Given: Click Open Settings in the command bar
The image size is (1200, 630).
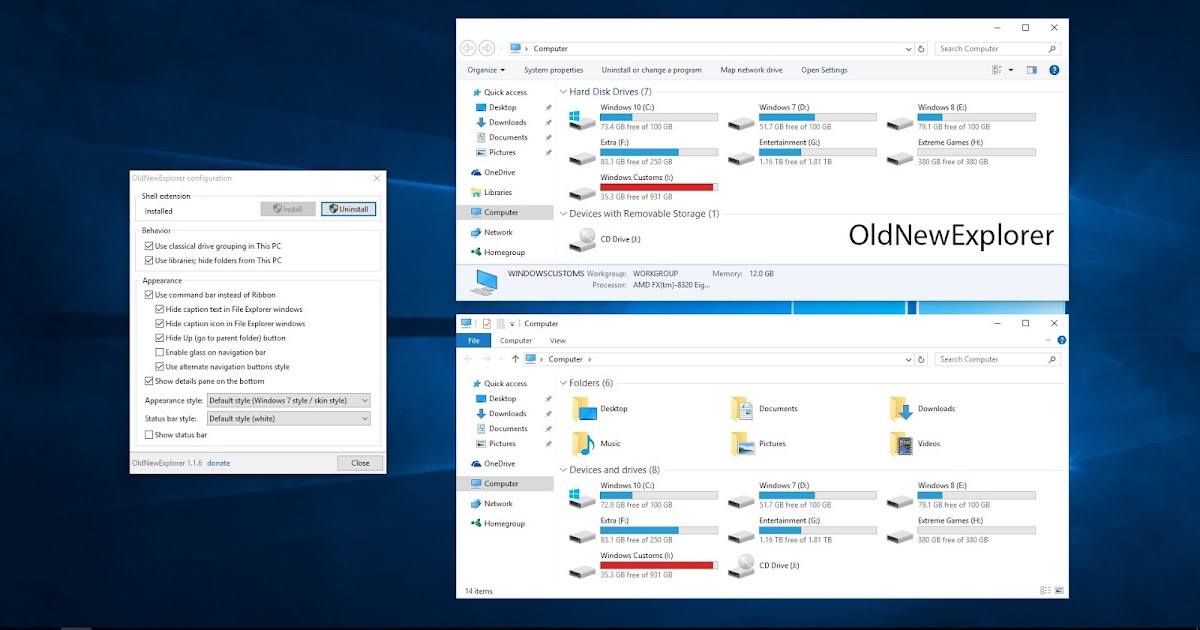Looking at the screenshot, I should click(824, 70).
